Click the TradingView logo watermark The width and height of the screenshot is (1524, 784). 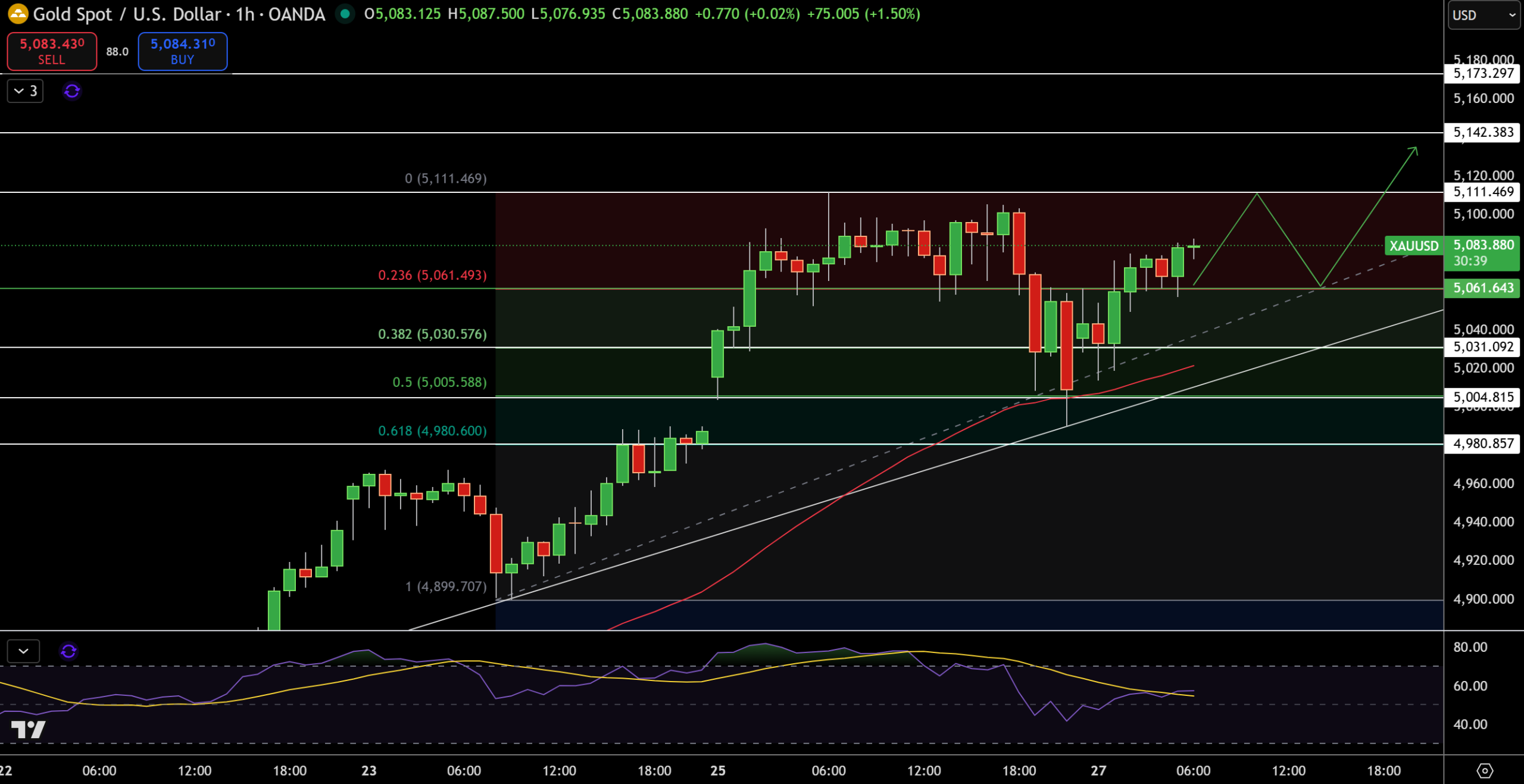(x=29, y=730)
